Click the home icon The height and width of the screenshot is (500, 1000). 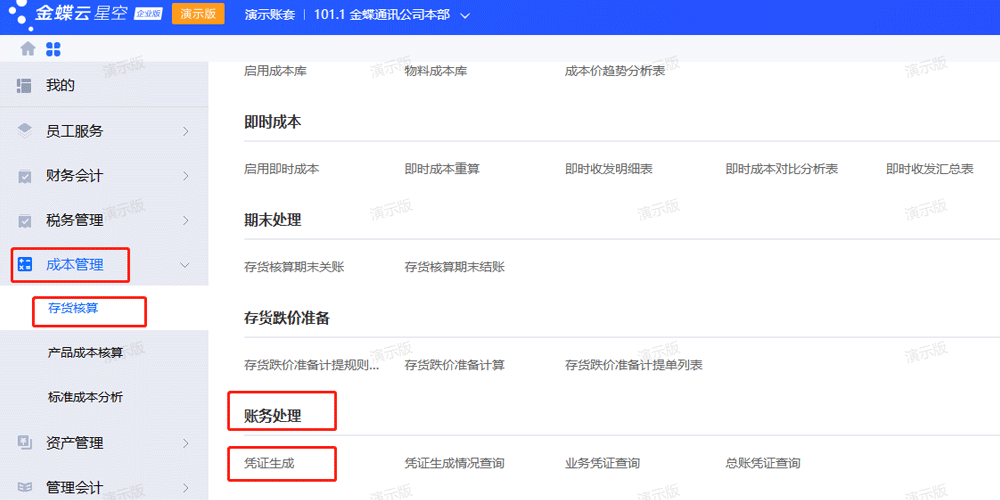[x=27, y=48]
